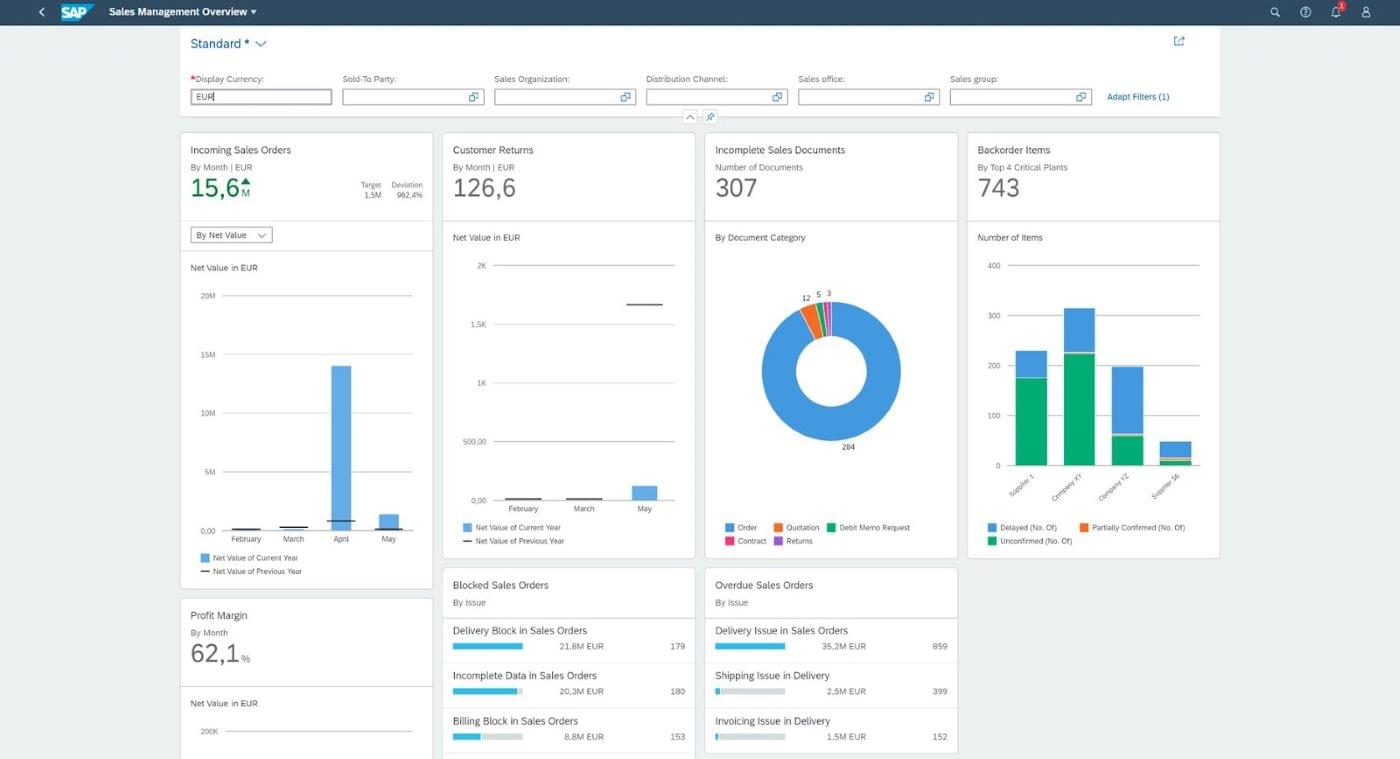
Task: Open Sales Management Overview title menu
Action: pos(183,12)
